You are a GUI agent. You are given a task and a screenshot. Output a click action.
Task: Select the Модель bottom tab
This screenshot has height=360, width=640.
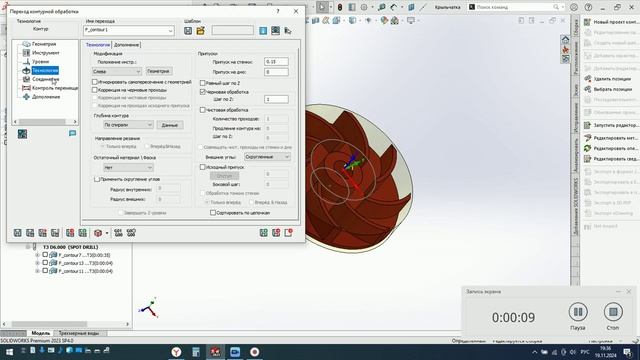(40, 333)
